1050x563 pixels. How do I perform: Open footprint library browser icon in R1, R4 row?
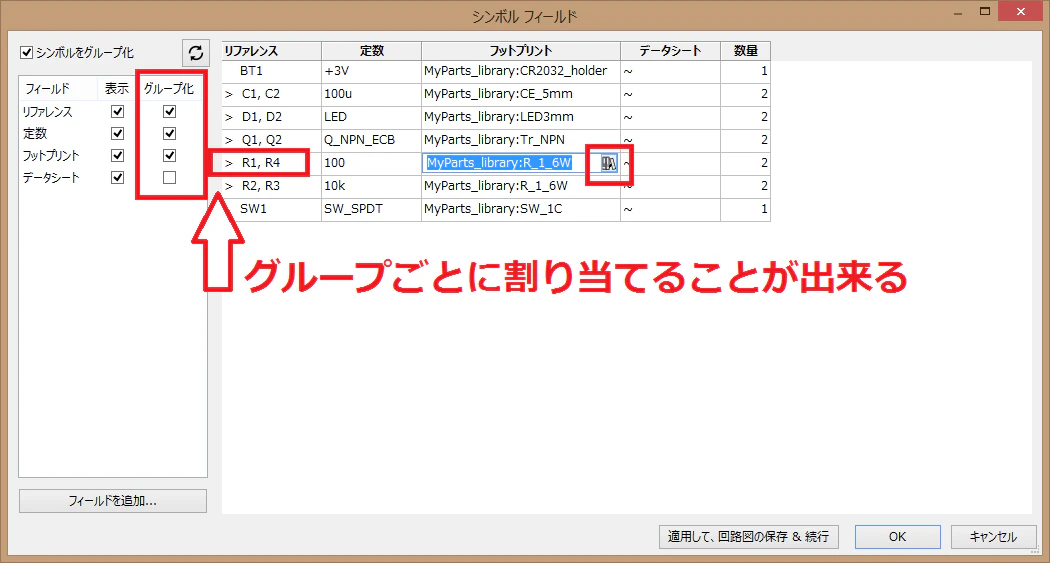pyautogui.click(x=608, y=163)
